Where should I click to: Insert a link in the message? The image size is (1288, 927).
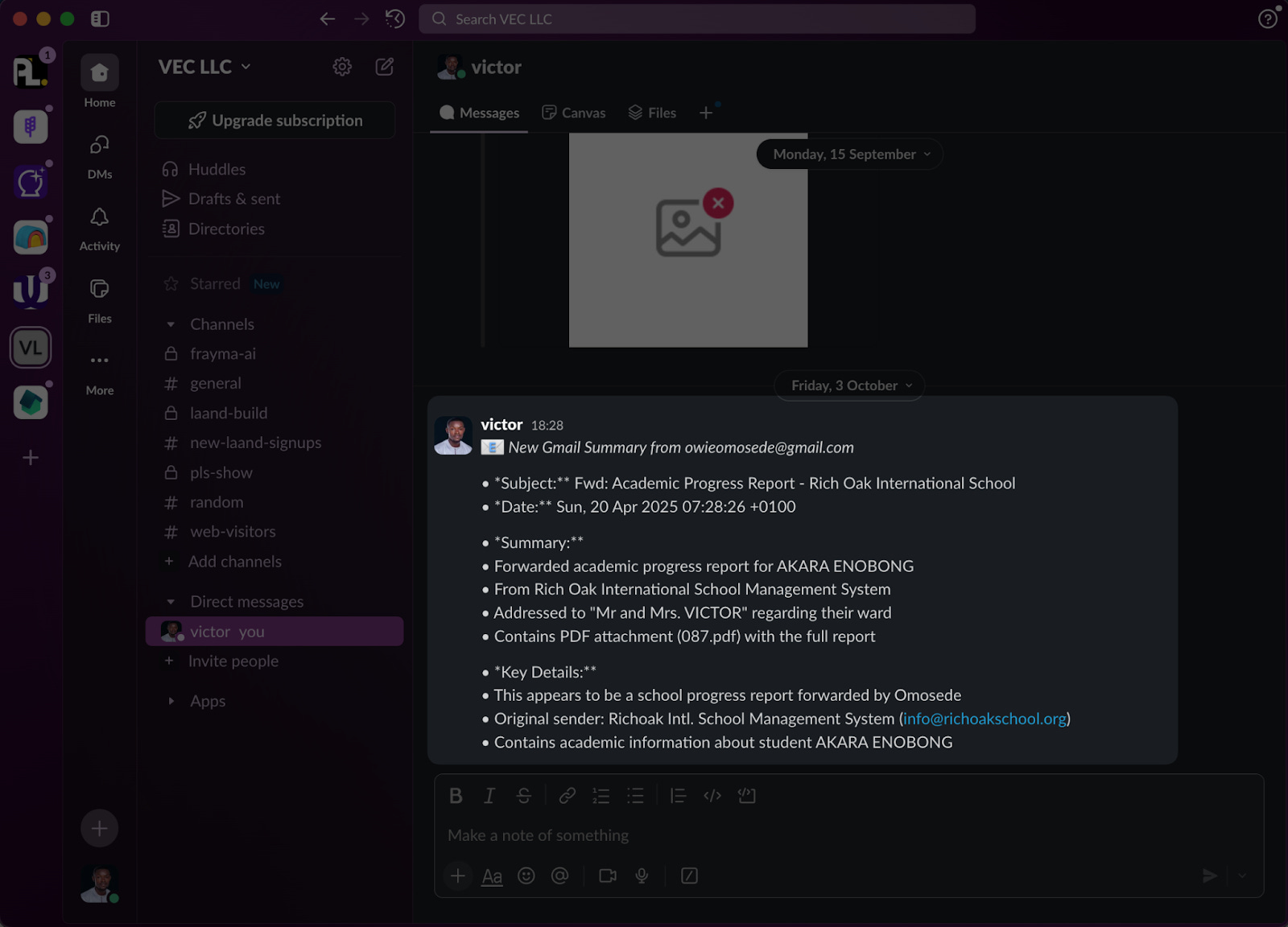[x=568, y=796]
